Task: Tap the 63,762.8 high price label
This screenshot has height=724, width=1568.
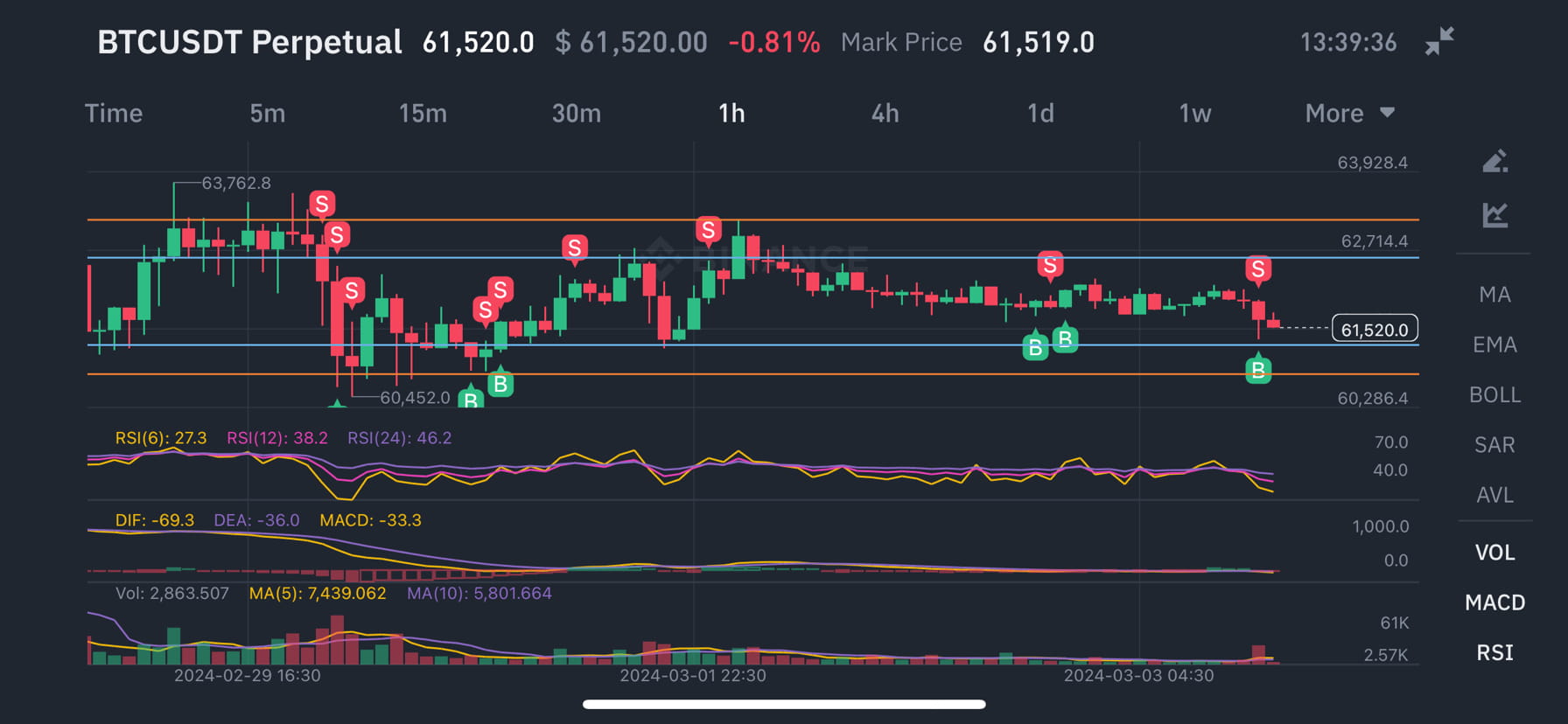Action: (236, 183)
